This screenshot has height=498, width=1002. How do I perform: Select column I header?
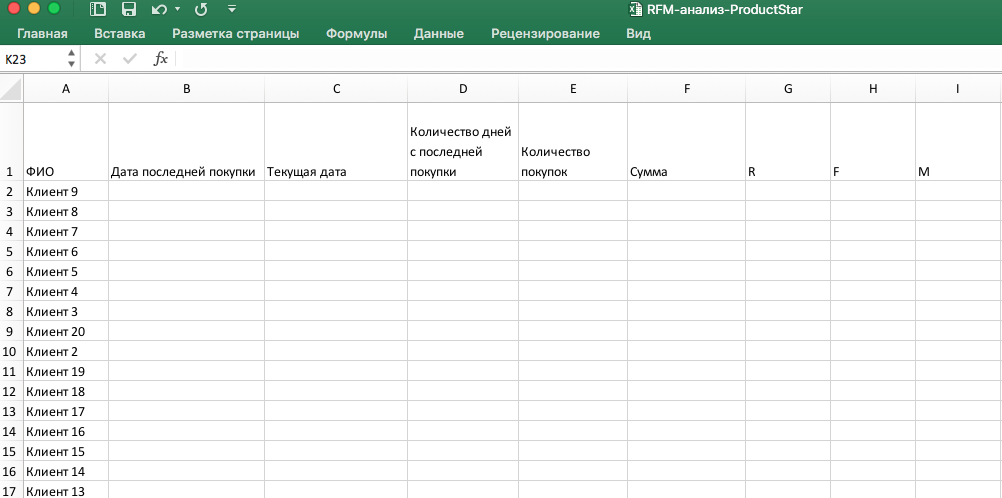point(958,89)
